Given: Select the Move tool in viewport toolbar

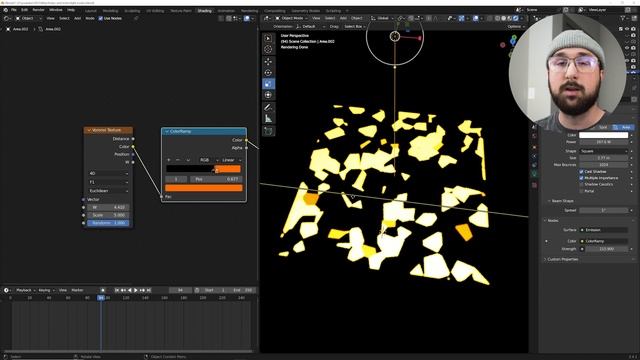Looking at the screenshot, I should click(268, 61).
